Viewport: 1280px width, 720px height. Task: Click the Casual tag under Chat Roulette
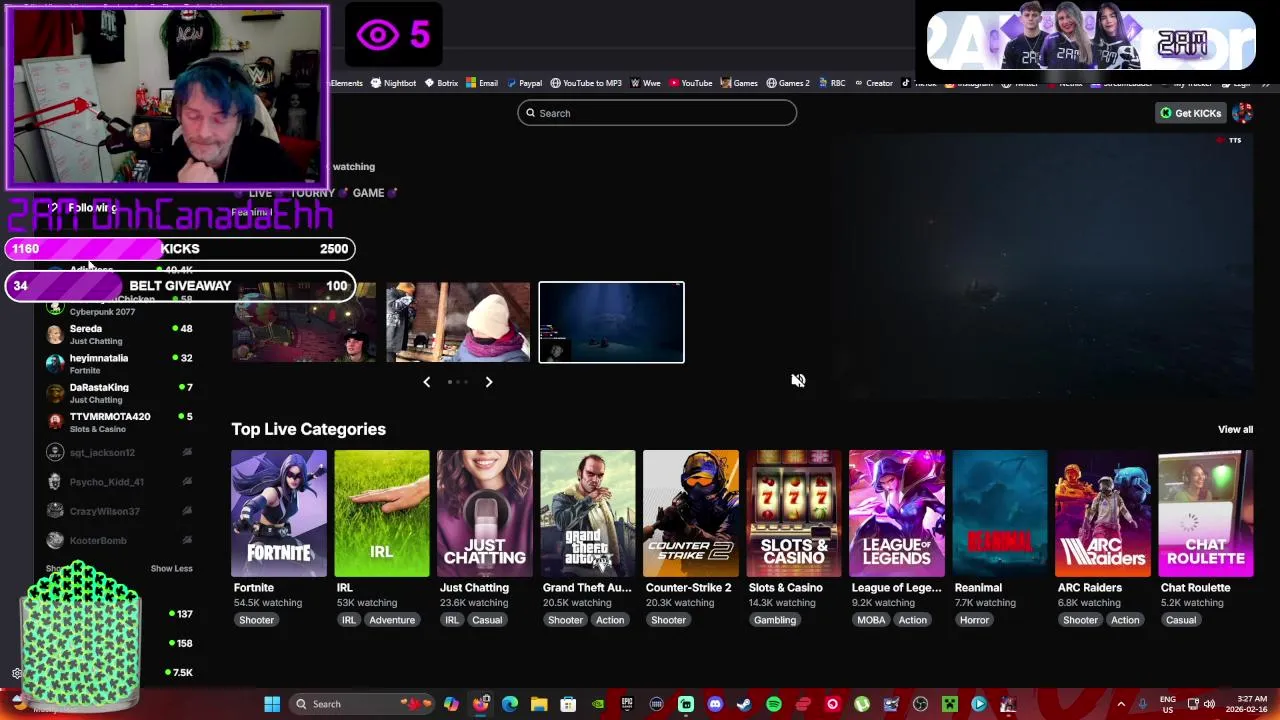point(1181,620)
